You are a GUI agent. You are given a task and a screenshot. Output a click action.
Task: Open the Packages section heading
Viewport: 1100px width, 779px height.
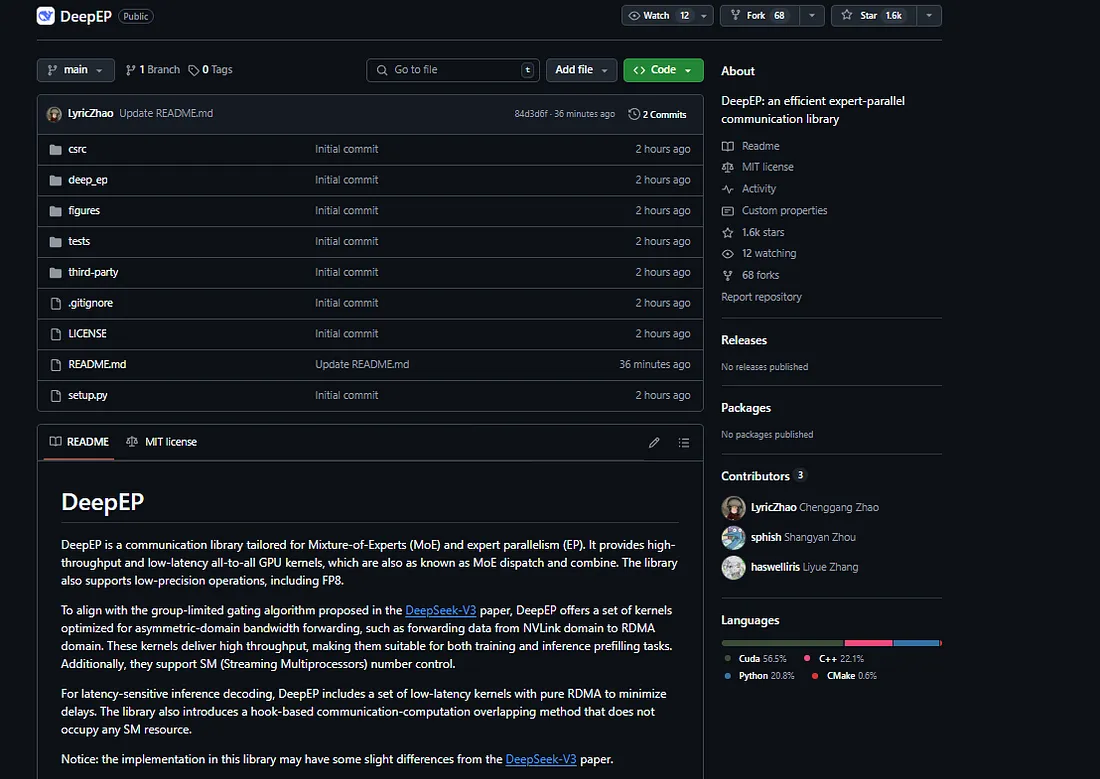pos(746,408)
